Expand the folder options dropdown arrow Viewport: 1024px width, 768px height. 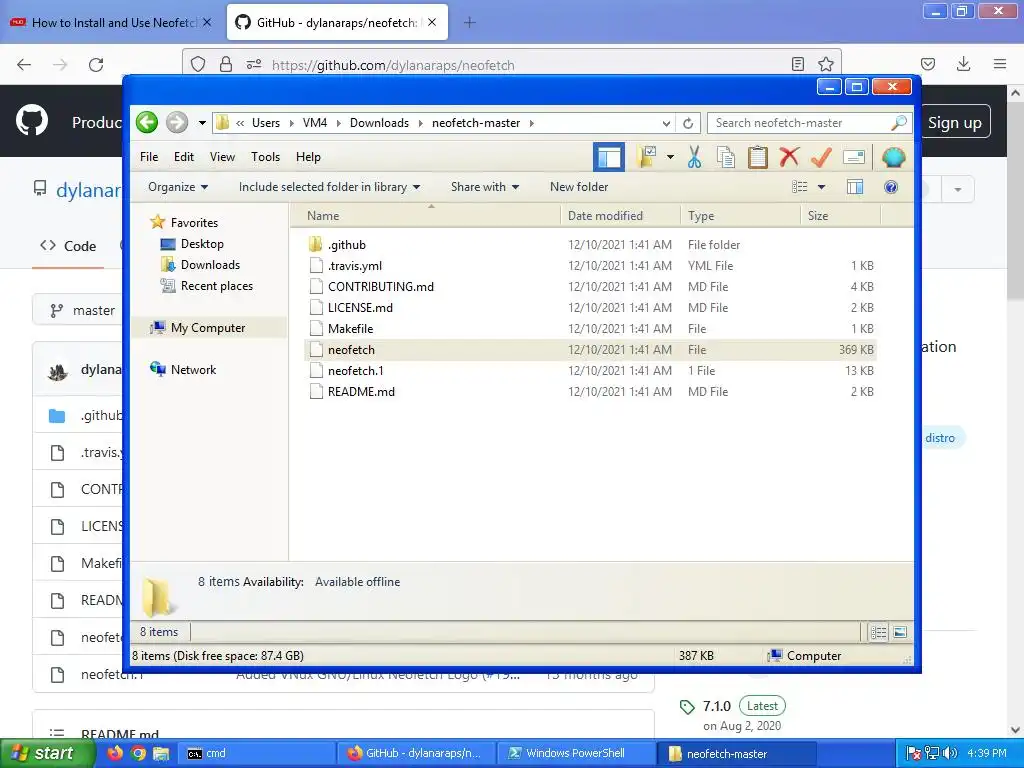tap(670, 157)
